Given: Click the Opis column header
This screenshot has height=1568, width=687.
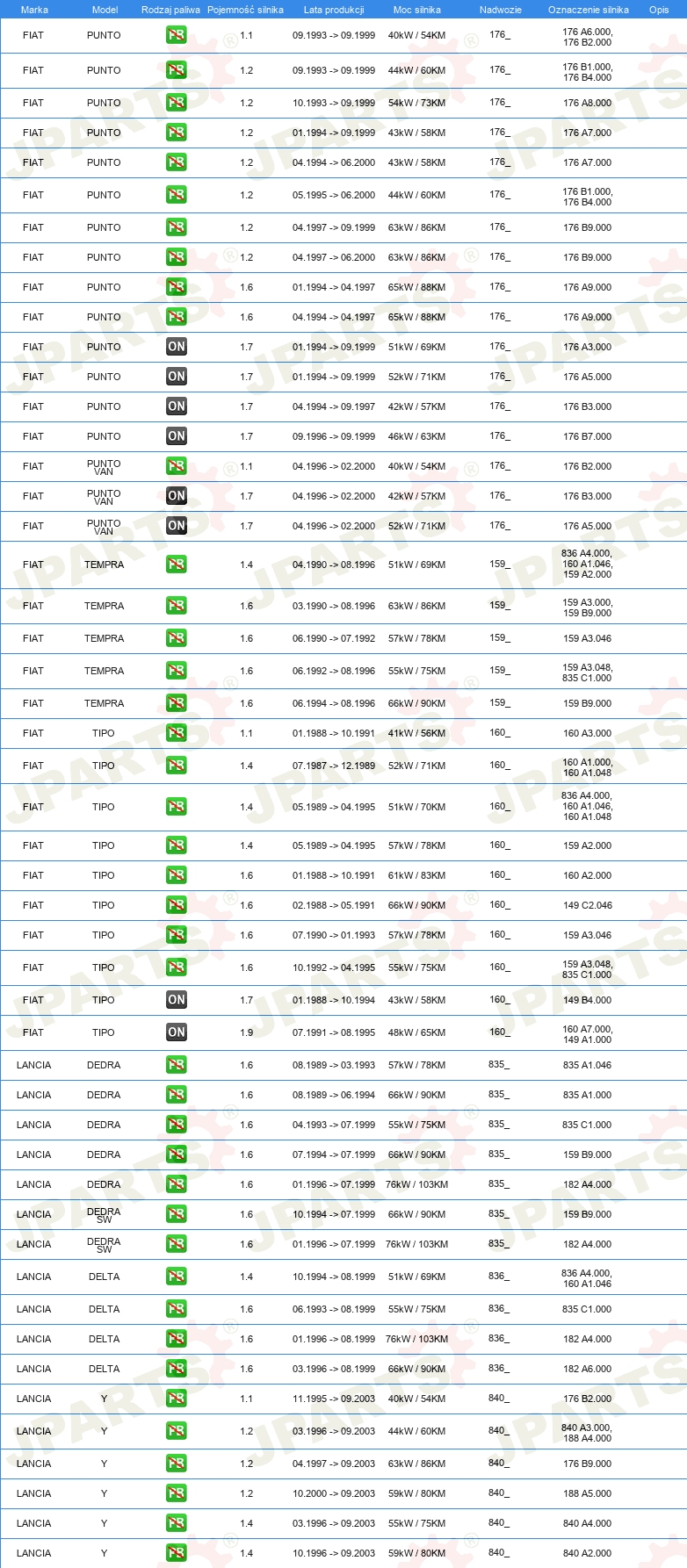Looking at the screenshot, I should tap(659, 10).
